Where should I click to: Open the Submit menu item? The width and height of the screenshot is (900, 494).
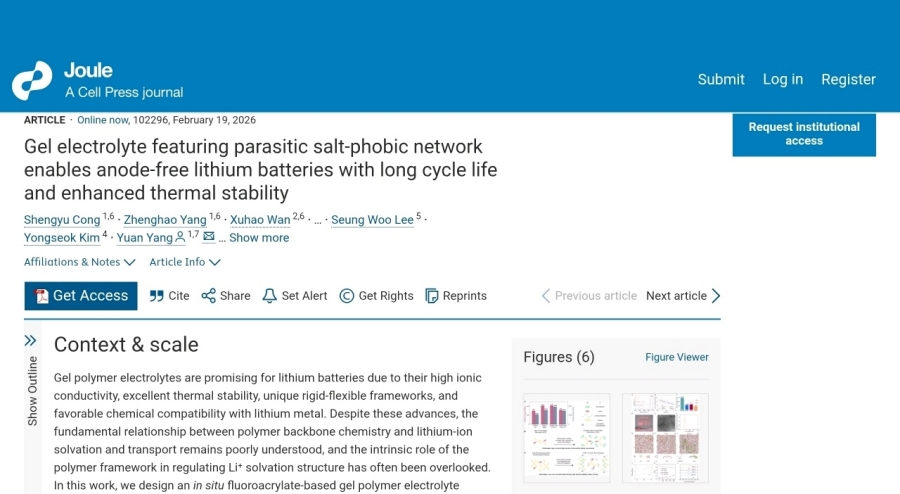[x=721, y=79]
